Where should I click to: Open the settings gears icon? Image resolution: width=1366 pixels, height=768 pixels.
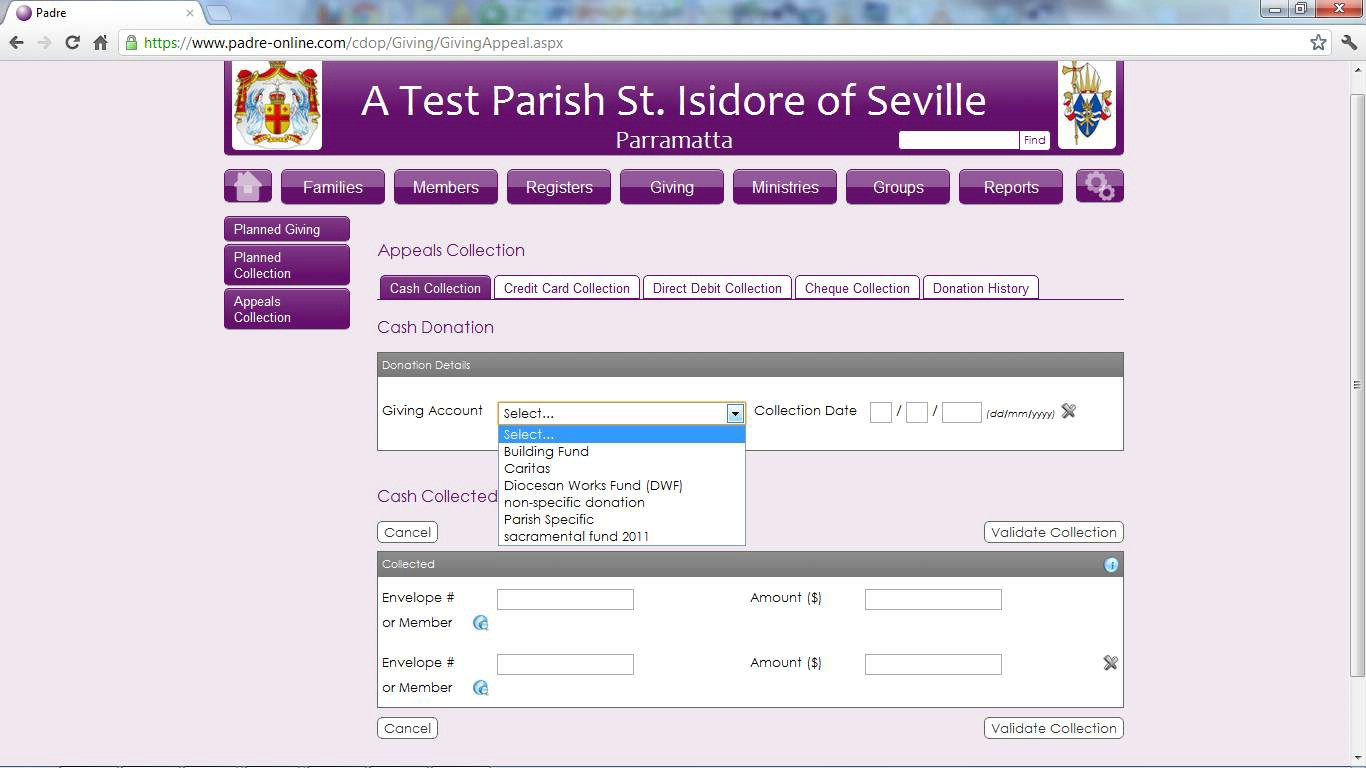(1099, 186)
